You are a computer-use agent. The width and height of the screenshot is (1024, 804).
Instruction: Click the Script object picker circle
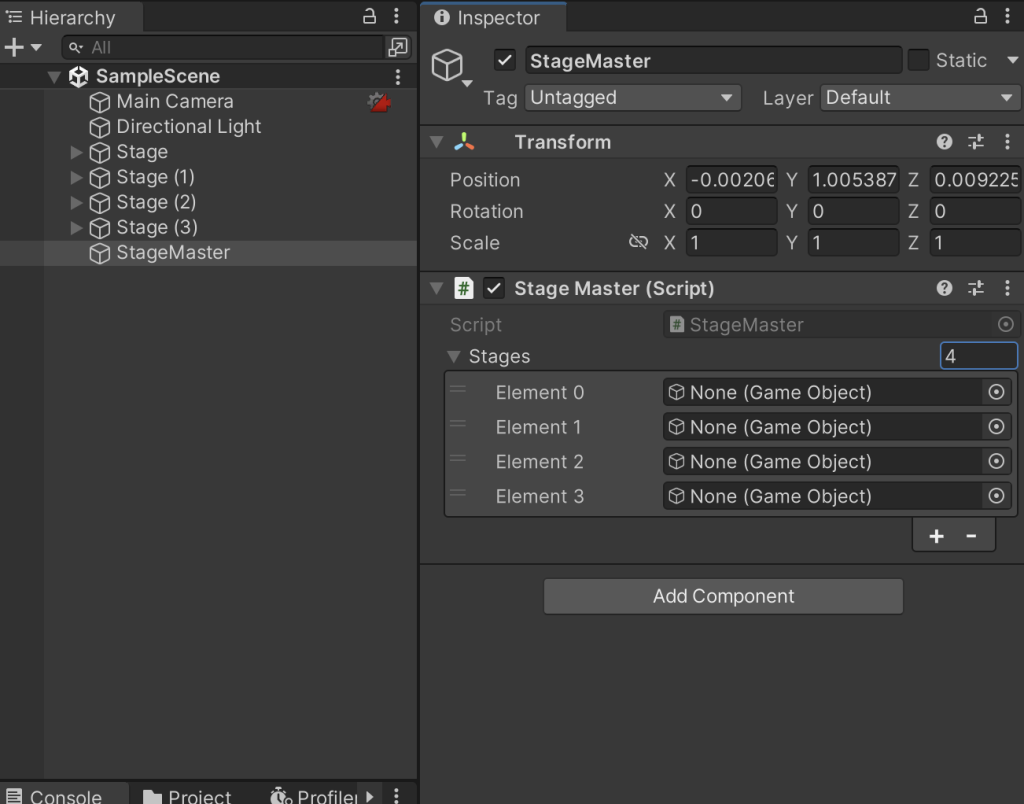(x=1006, y=324)
